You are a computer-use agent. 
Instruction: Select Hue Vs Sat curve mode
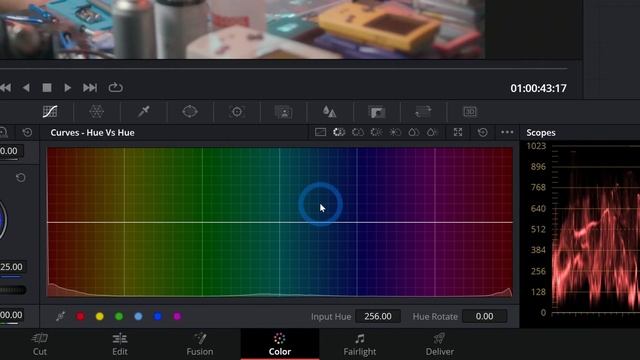tap(358, 132)
